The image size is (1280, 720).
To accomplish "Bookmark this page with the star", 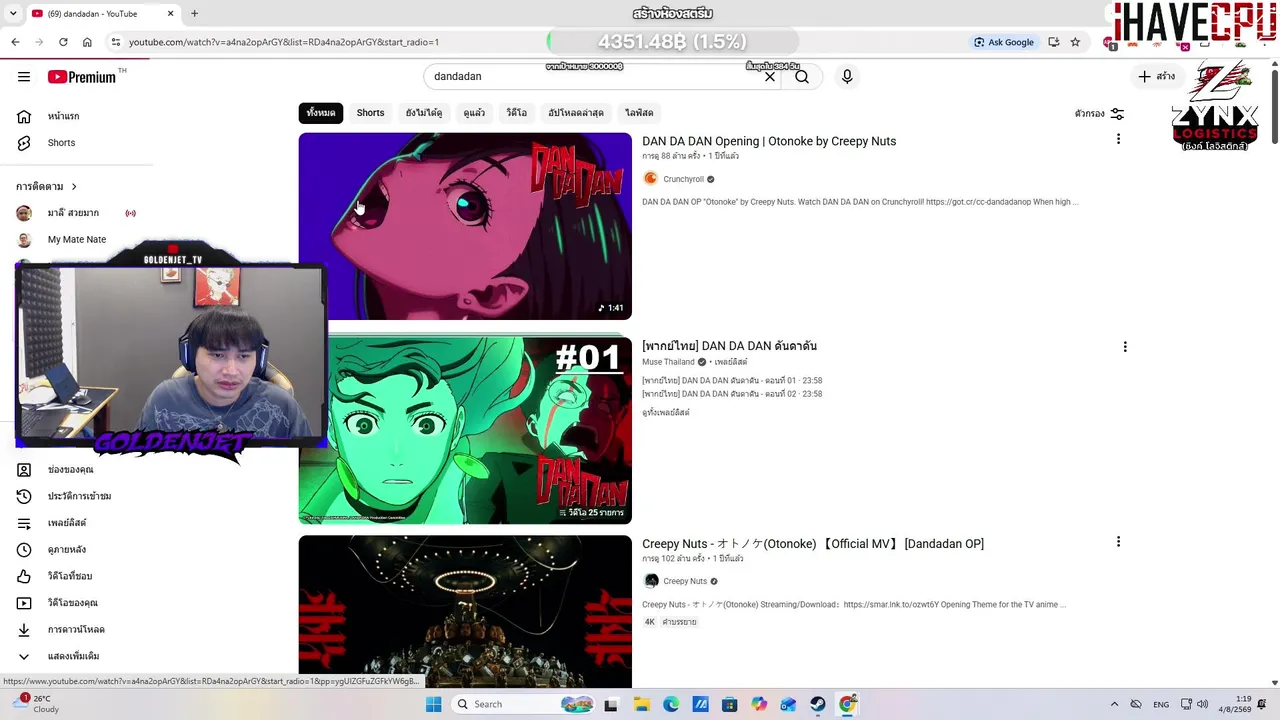I will tap(1075, 42).
